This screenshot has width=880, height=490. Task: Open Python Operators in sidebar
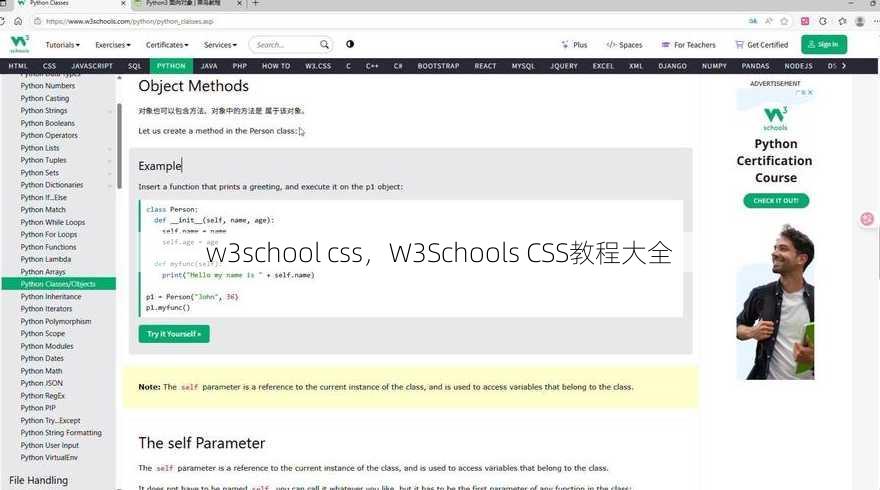click(x=49, y=135)
